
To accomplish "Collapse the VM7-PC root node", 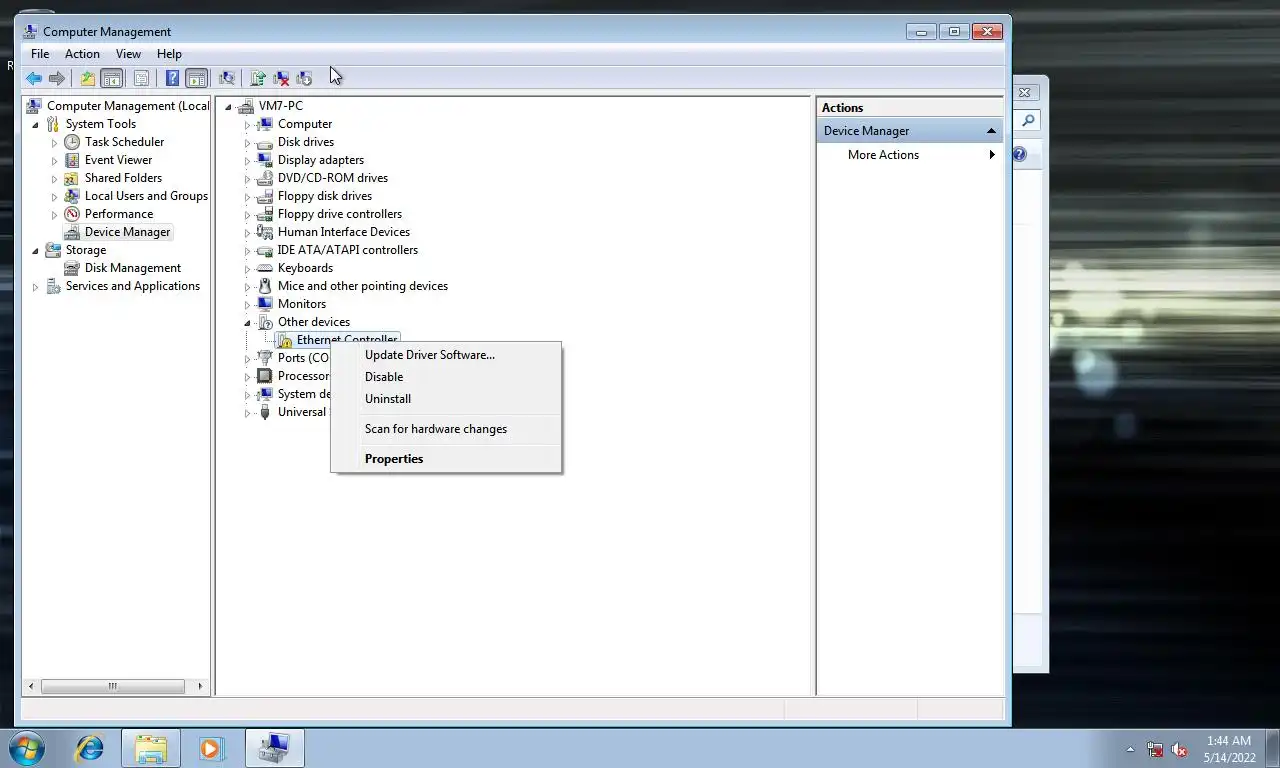I will (x=229, y=106).
